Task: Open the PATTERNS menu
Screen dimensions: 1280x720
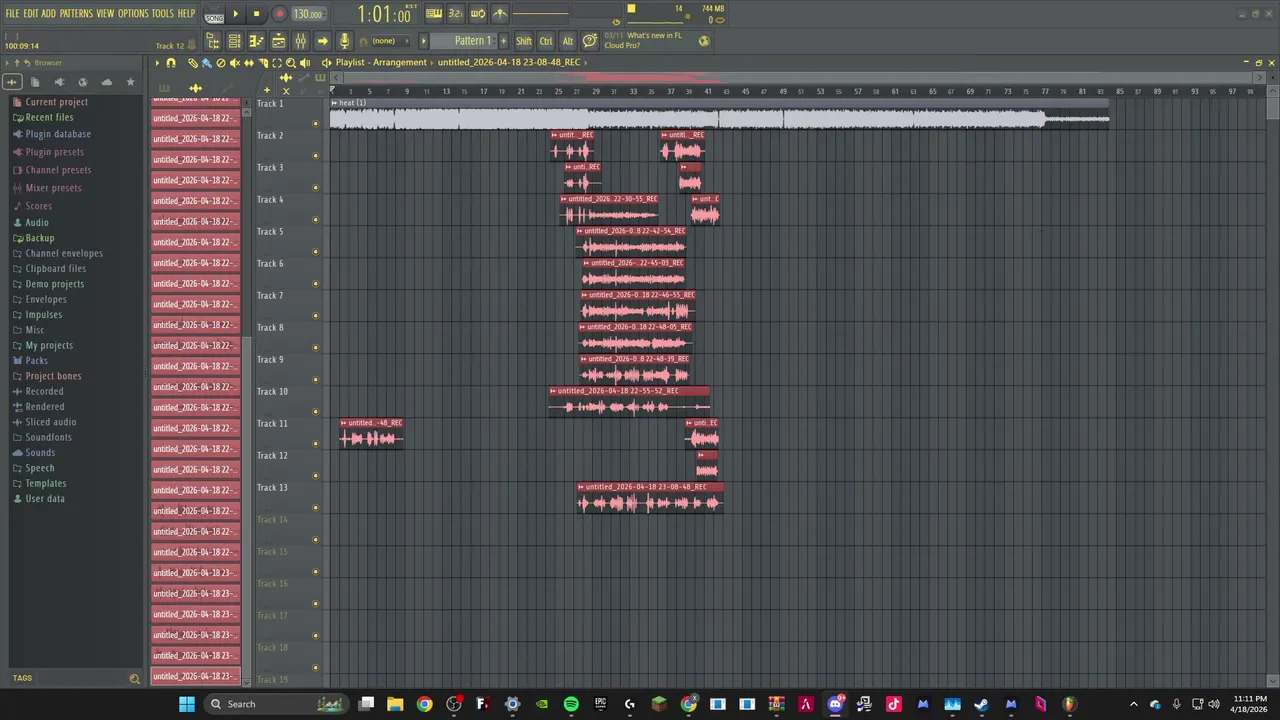Action: tap(76, 13)
